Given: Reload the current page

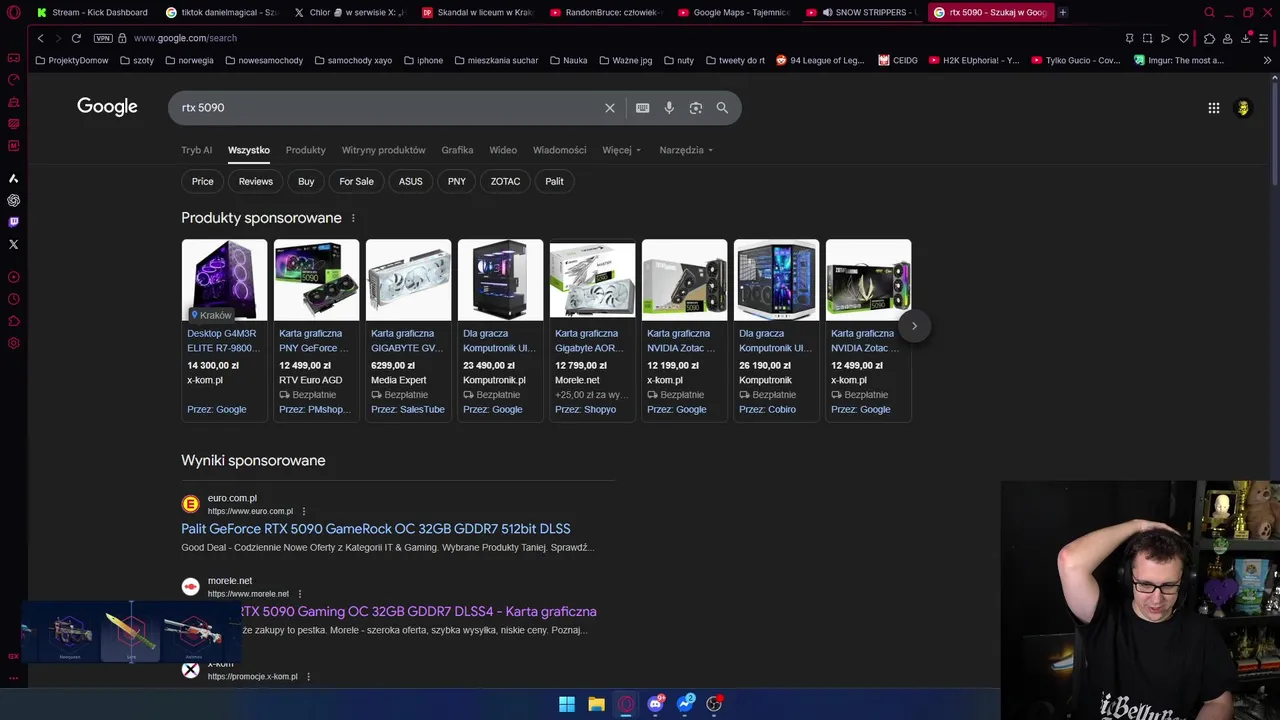Looking at the screenshot, I should tap(75, 38).
